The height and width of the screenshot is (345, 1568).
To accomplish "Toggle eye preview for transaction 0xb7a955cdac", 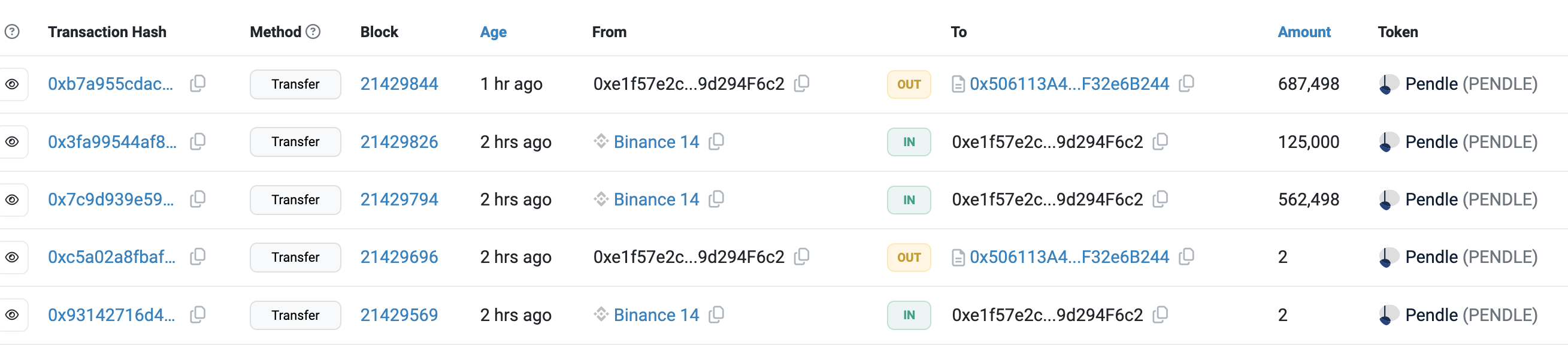I will coord(12,84).
